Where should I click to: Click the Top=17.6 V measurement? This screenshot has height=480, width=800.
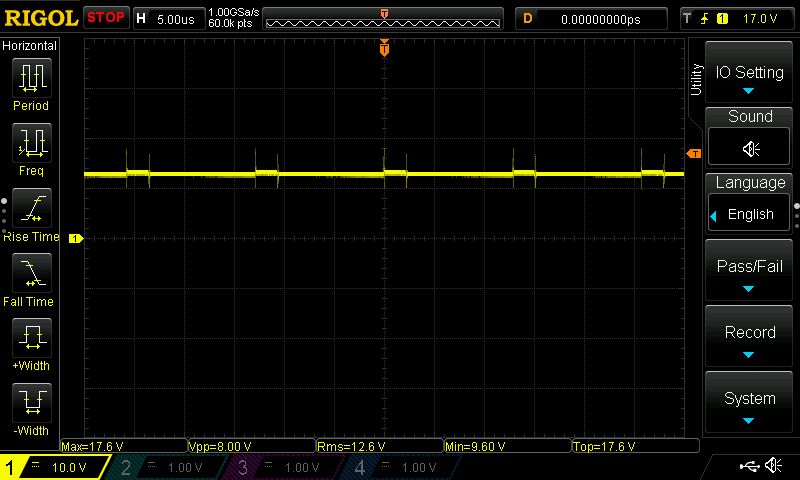coord(604,446)
